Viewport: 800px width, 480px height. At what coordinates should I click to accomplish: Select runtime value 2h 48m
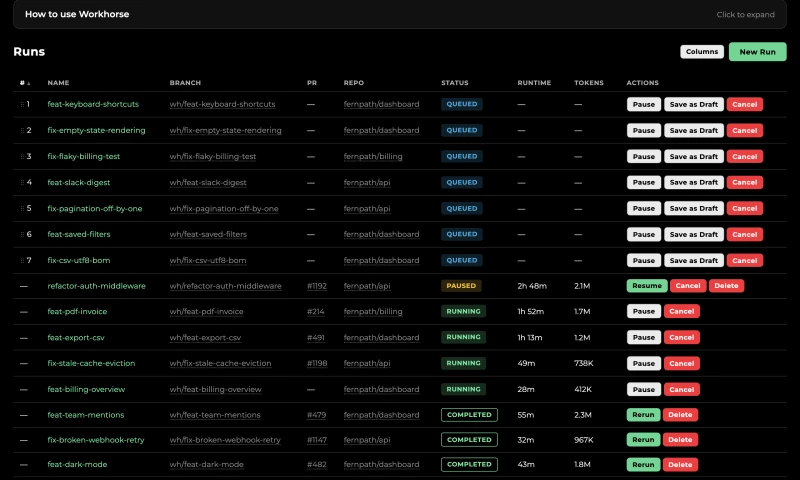532,286
